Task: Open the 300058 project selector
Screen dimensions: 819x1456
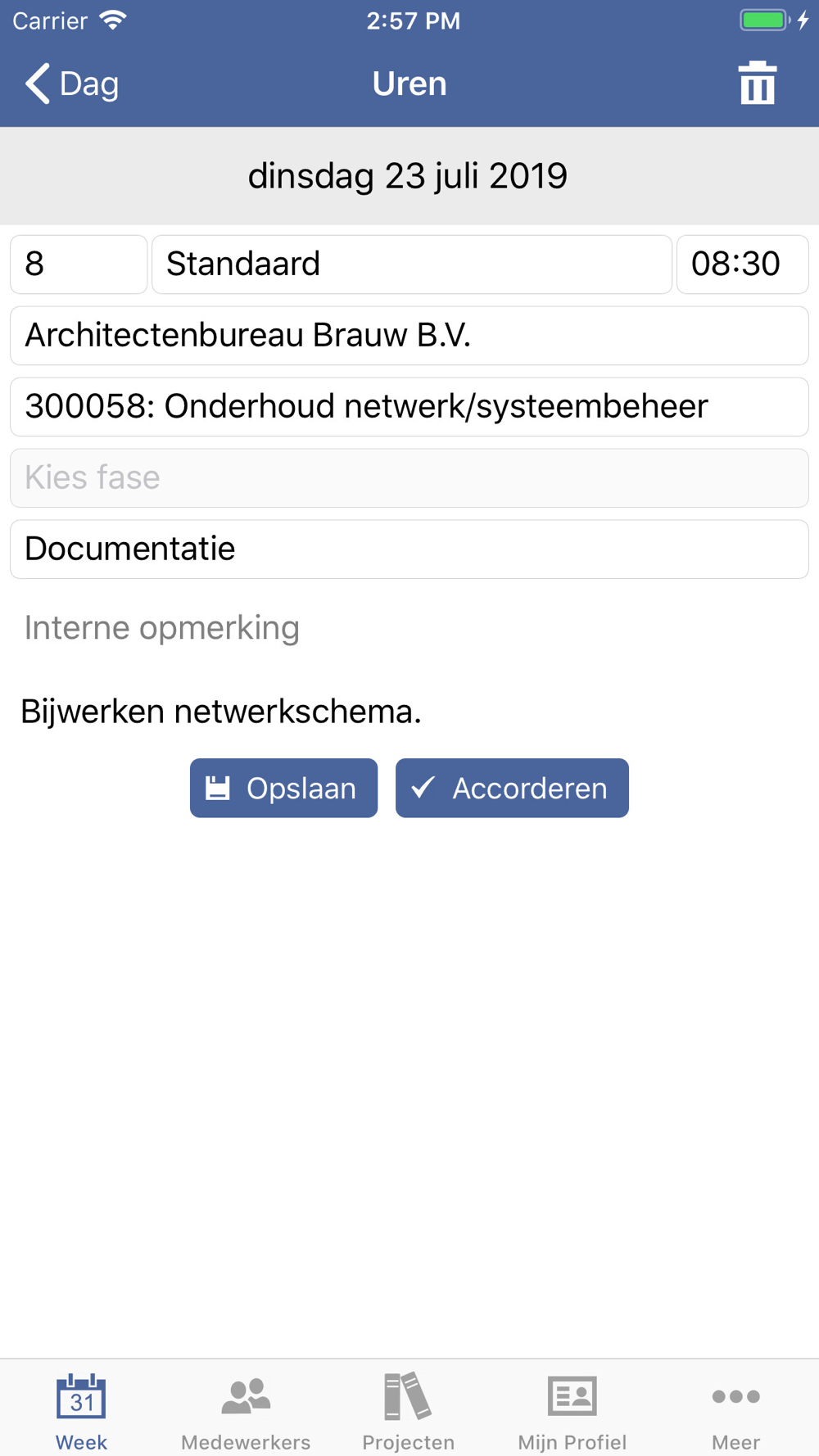Action: (x=409, y=407)
